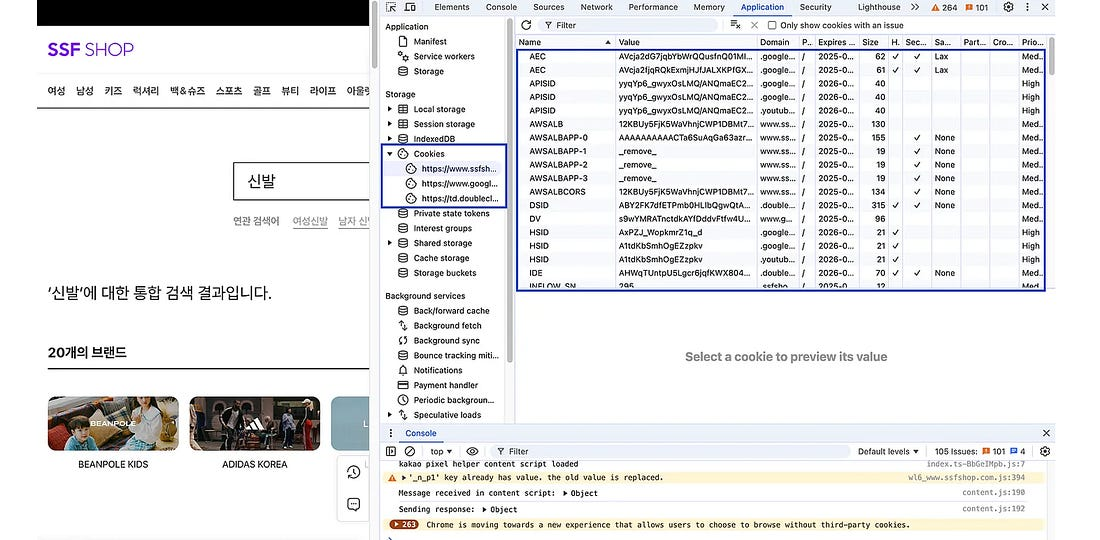Toggle live expression eye icon

coord(472,452)
